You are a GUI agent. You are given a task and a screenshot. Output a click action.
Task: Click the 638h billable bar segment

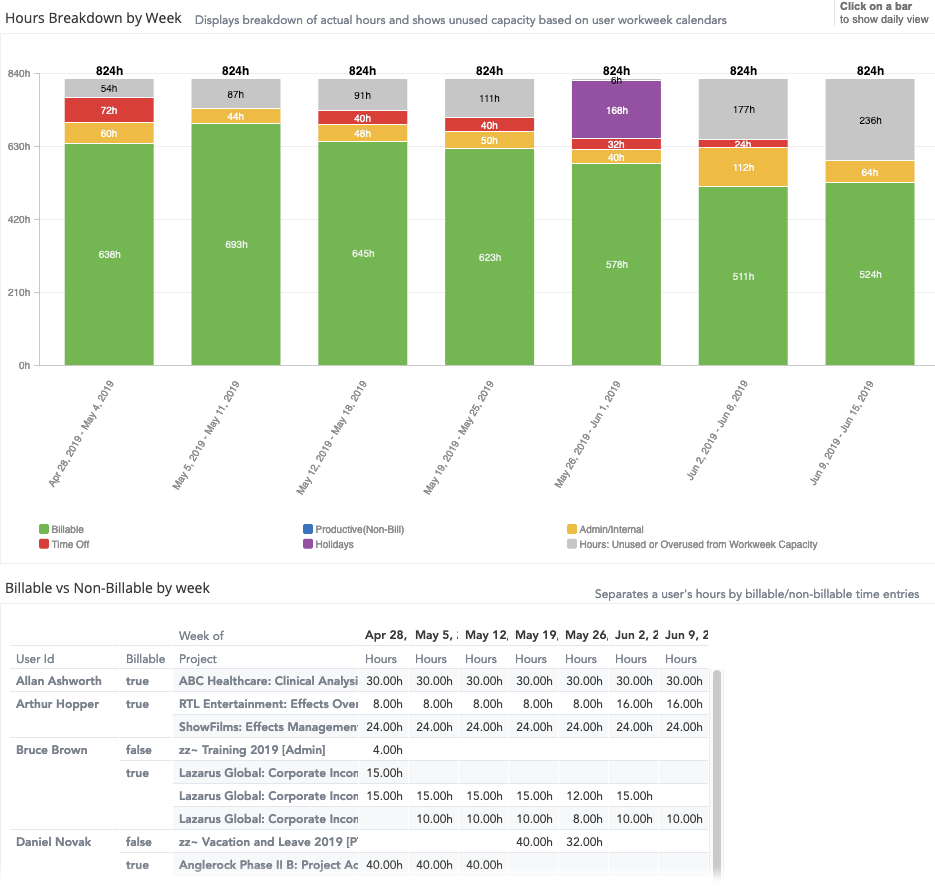(x=109, y=255)
